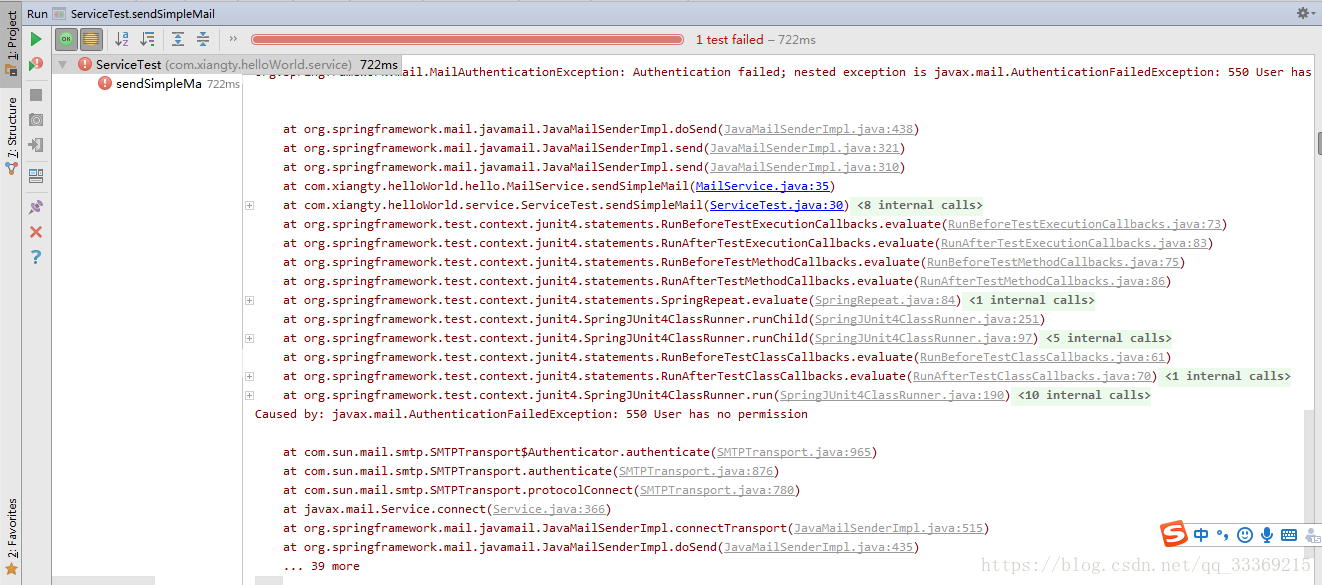Expand all nodes in the test tree

coord(178,38)
